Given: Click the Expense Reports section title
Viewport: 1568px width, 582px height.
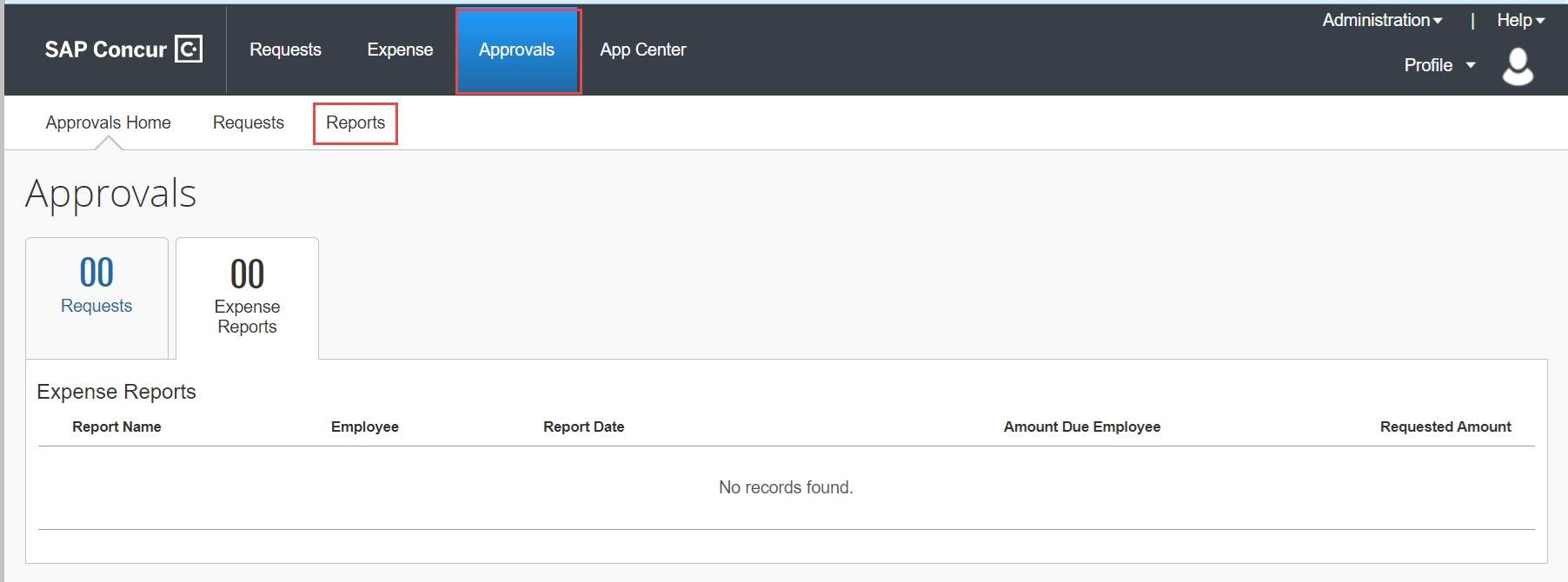Looking at the screenshot, I should [116, 392].
